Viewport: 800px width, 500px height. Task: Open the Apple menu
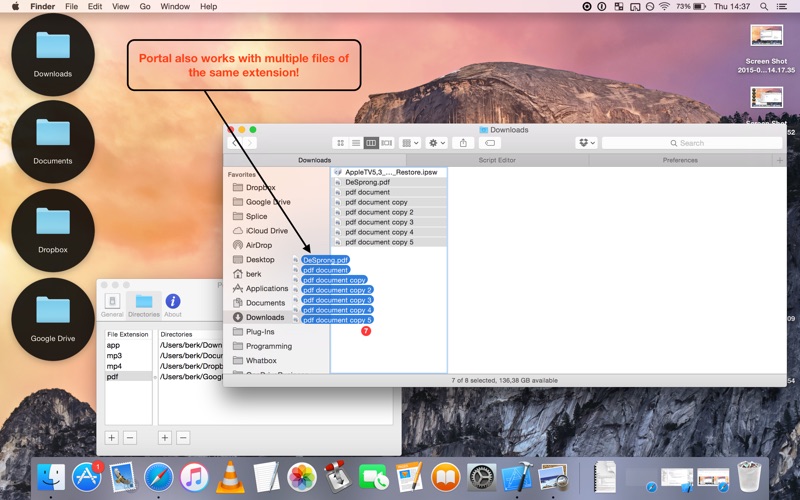(15, 7)
